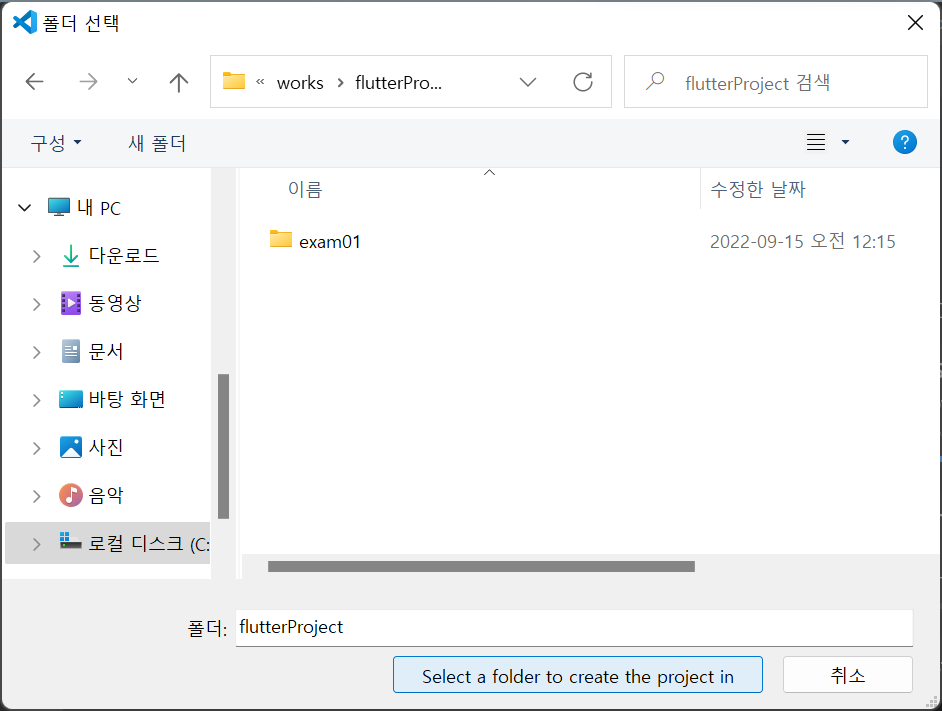Screen dimensions: 942x711
Task: Click 'Select a folder to create the project in'
Action: [578, 675]
